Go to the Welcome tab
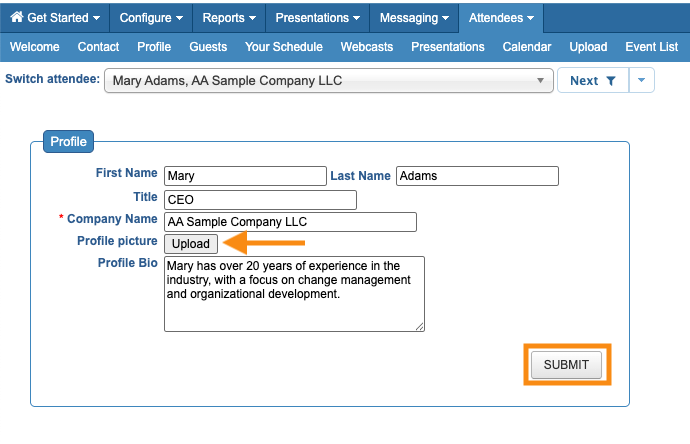The width and height of the screenshot is (690, 444). coord(35,47)
